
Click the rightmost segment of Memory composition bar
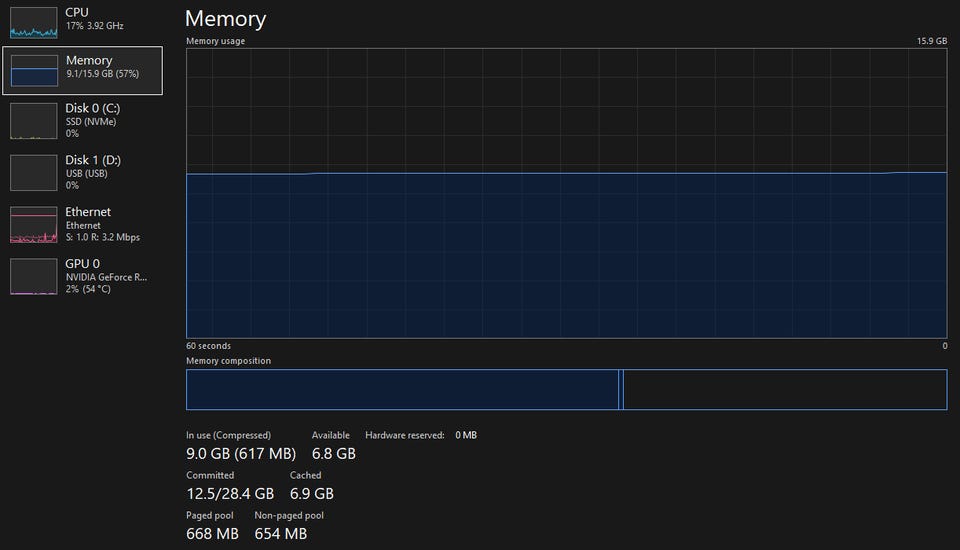coord(784,390)
